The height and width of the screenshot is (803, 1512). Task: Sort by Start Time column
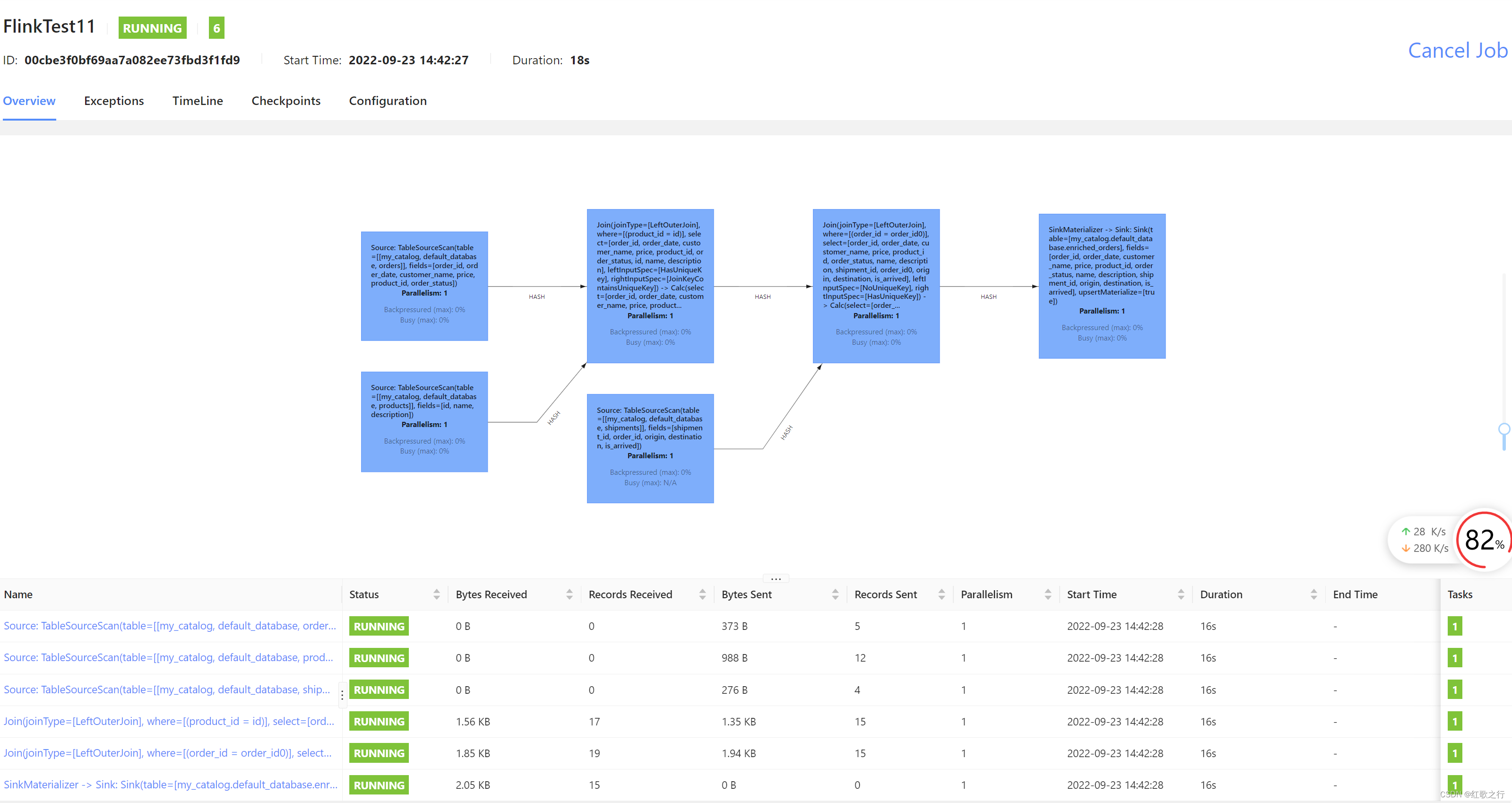point(1180,594)
